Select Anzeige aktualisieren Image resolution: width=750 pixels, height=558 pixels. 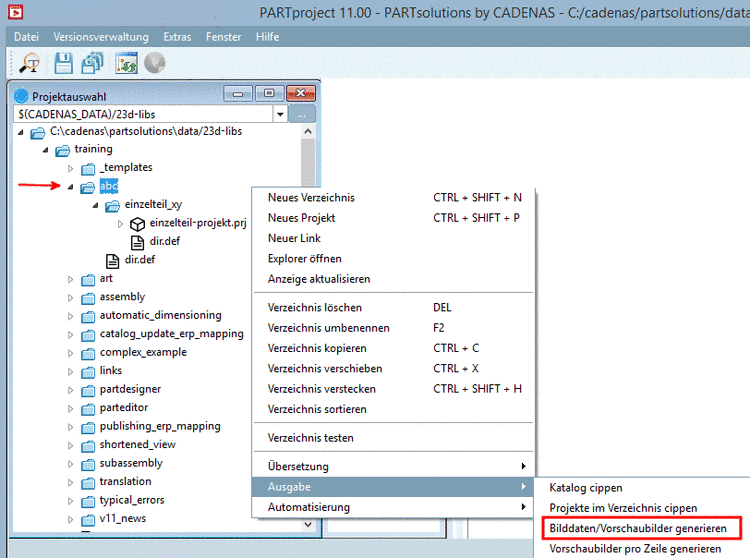click(x=394, y=279)
